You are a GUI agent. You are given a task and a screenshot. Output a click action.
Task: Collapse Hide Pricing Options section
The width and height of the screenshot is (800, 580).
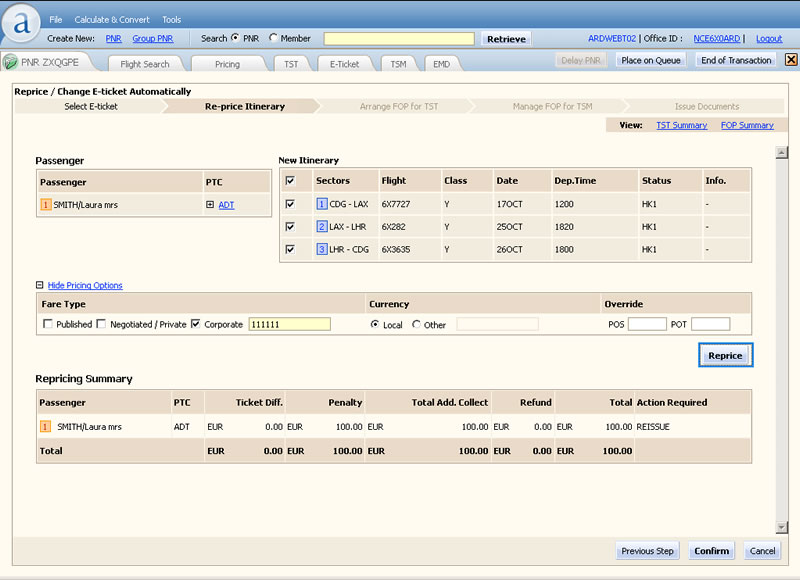point(40,286)
